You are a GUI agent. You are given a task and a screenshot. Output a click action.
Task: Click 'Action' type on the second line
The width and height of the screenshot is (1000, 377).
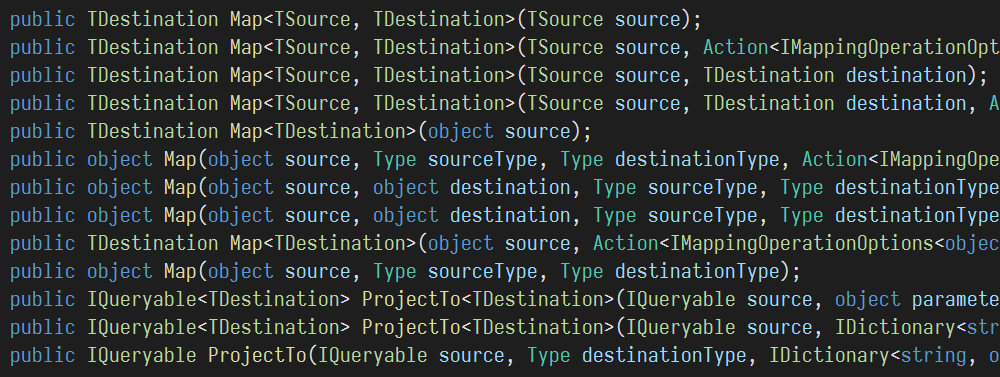pyautogui.click(x=736, y=47)
